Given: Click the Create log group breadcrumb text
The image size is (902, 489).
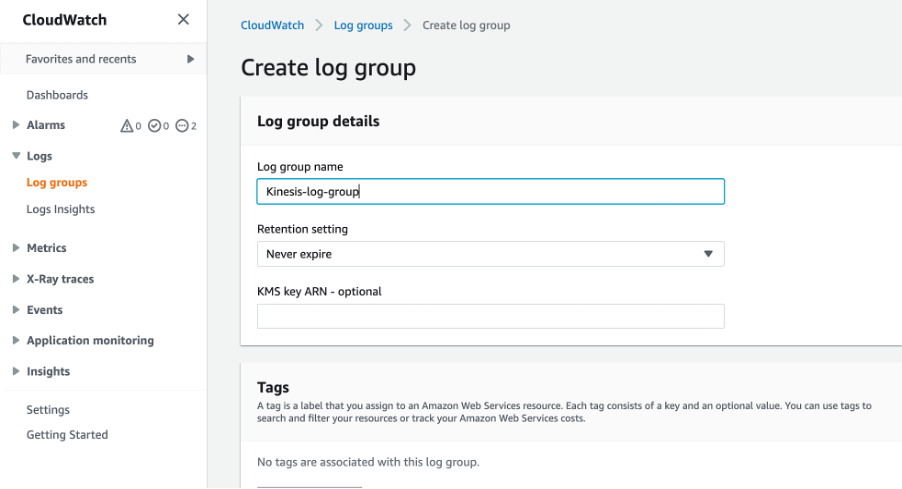Looking at the screenshot, I should pos(466,25).
